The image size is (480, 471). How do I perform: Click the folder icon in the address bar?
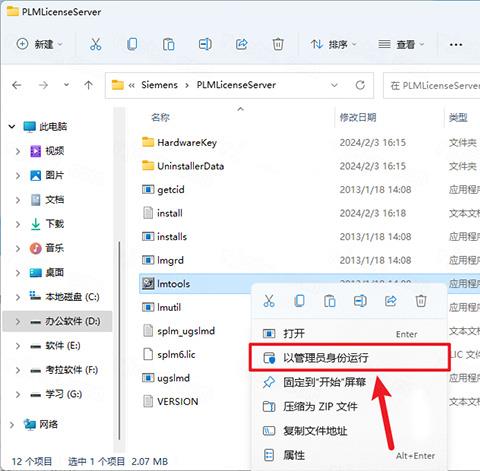pos(117,85)
